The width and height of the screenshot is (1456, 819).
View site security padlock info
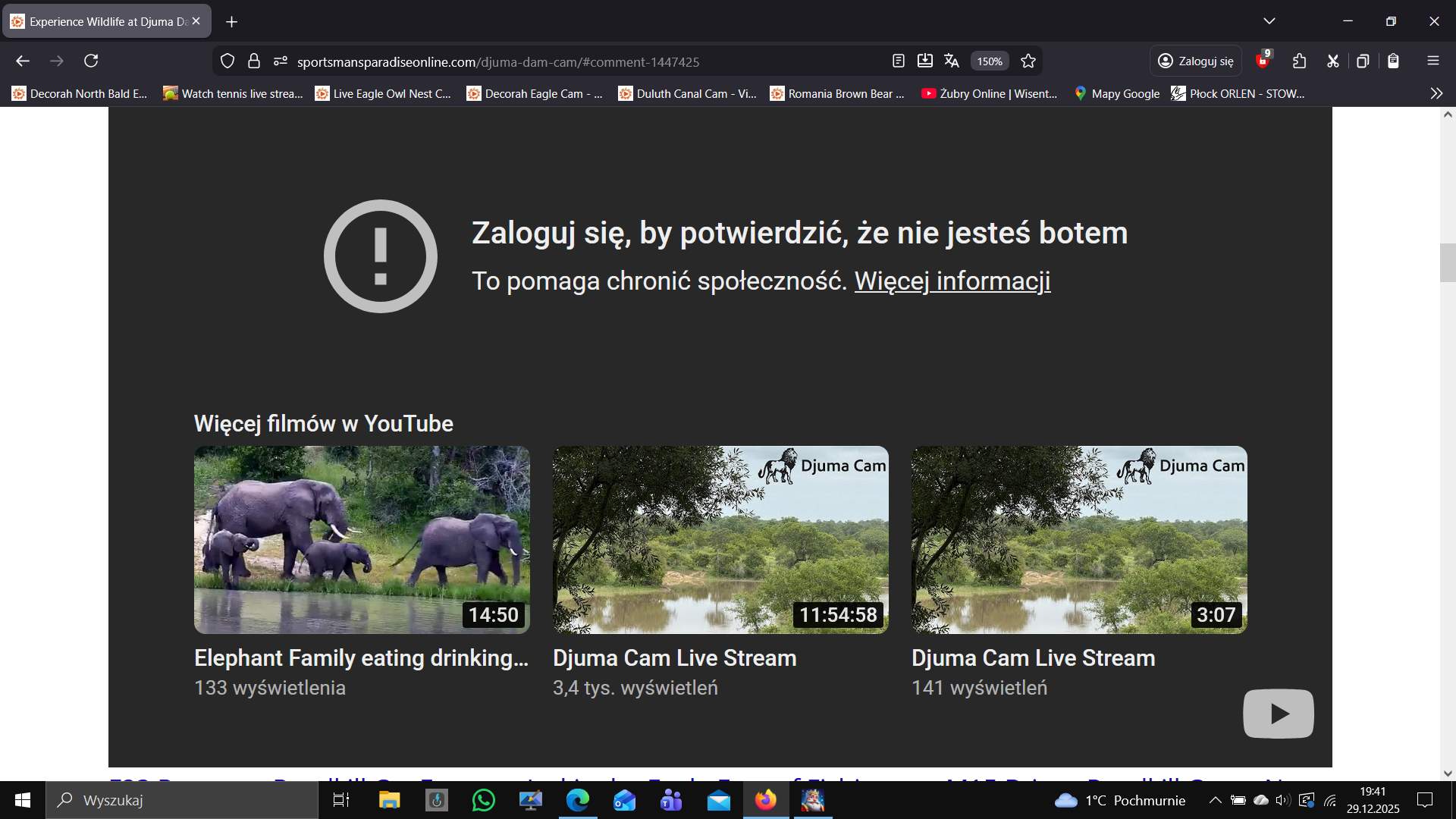tap(254, 61)
